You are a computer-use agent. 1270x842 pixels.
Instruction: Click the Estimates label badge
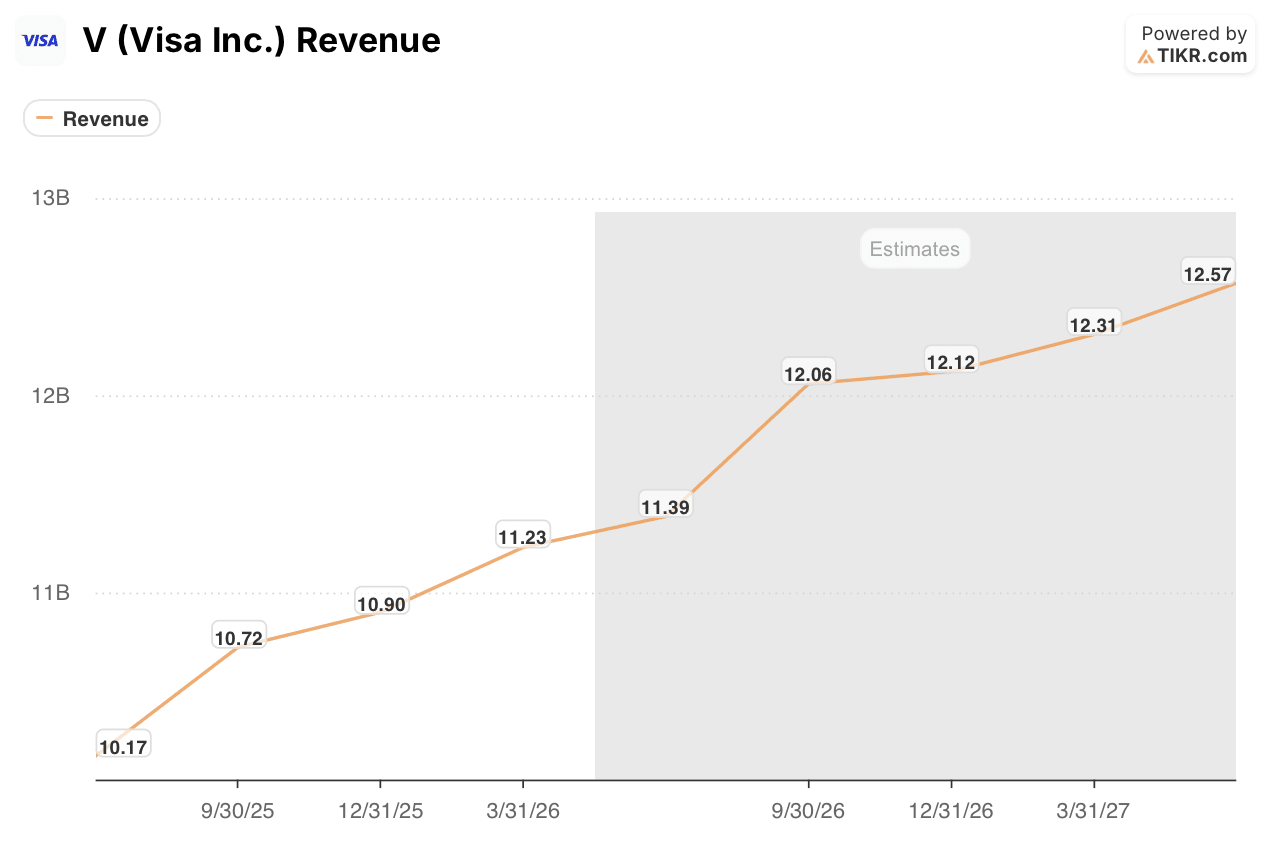(915, 249)
